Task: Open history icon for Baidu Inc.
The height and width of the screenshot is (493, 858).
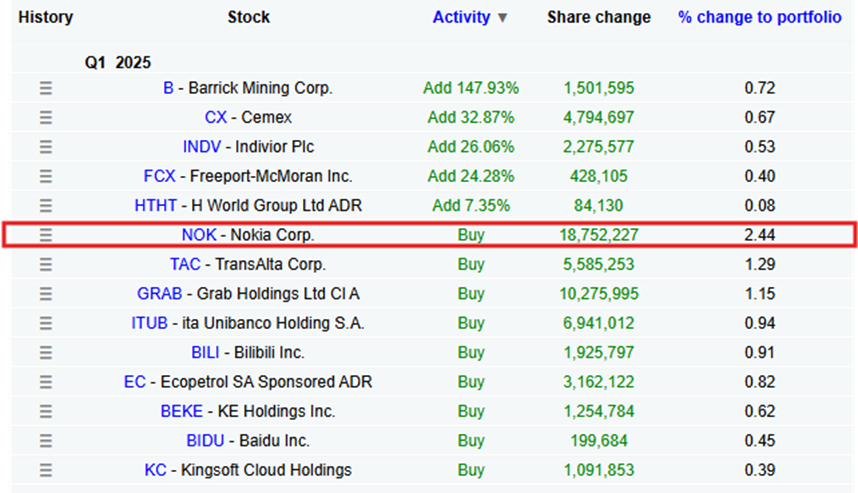Action: click(45, 441)
